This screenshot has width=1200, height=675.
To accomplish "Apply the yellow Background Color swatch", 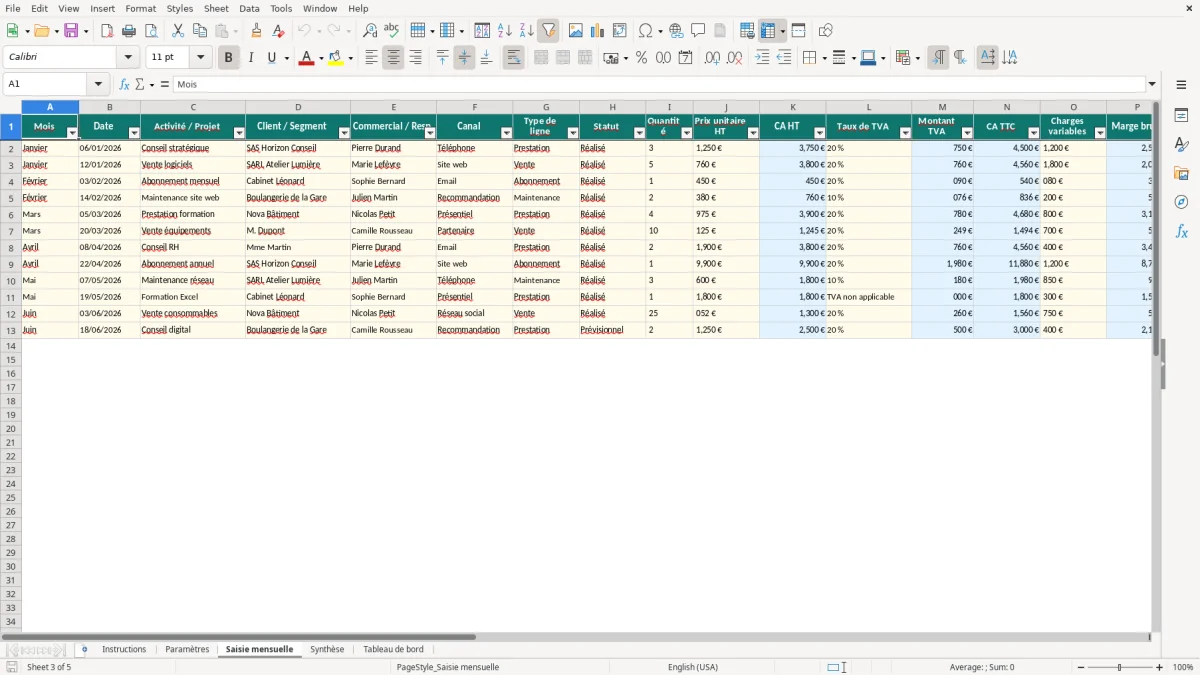I will tap(335, 58).
